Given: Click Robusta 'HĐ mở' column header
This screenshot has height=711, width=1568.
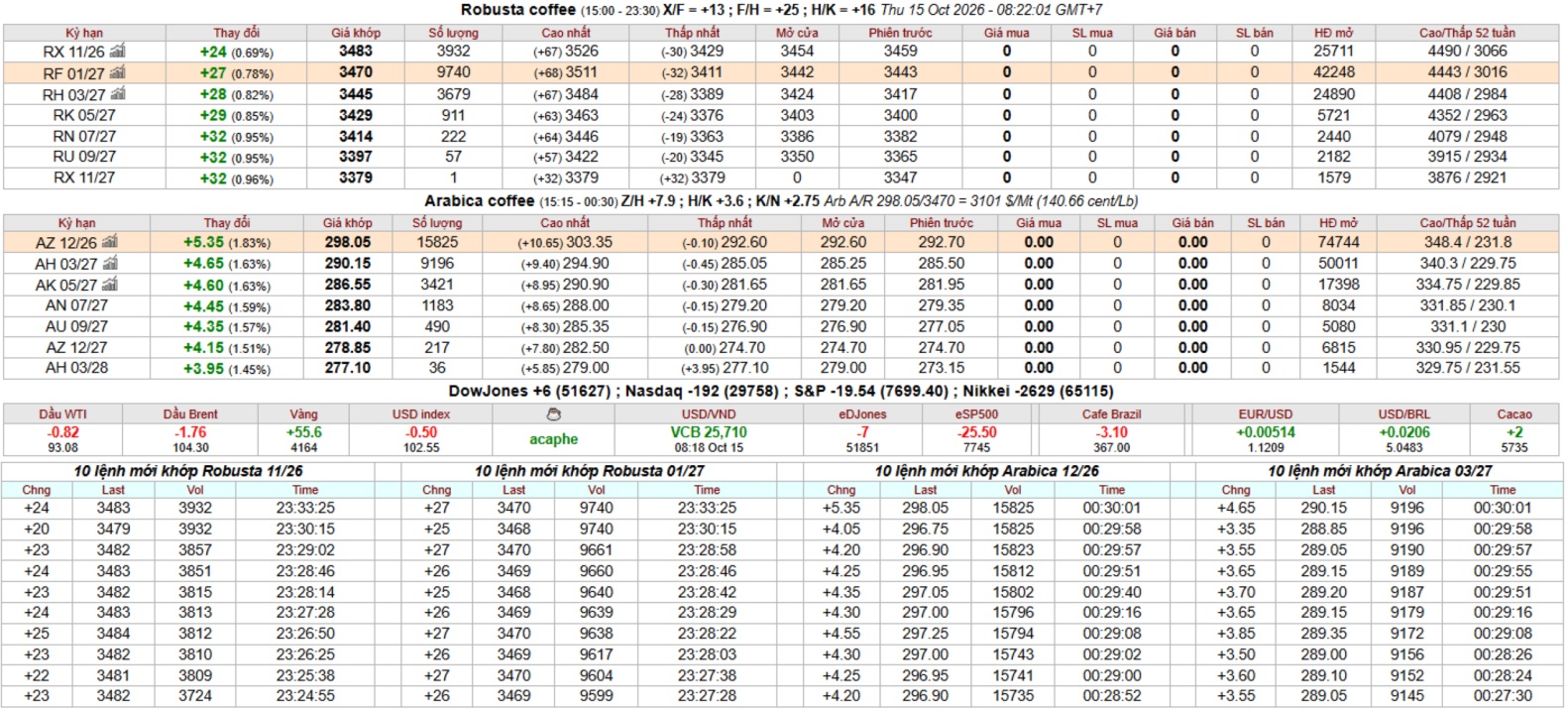Looking at the screenshot, I should click(1333, 33).
